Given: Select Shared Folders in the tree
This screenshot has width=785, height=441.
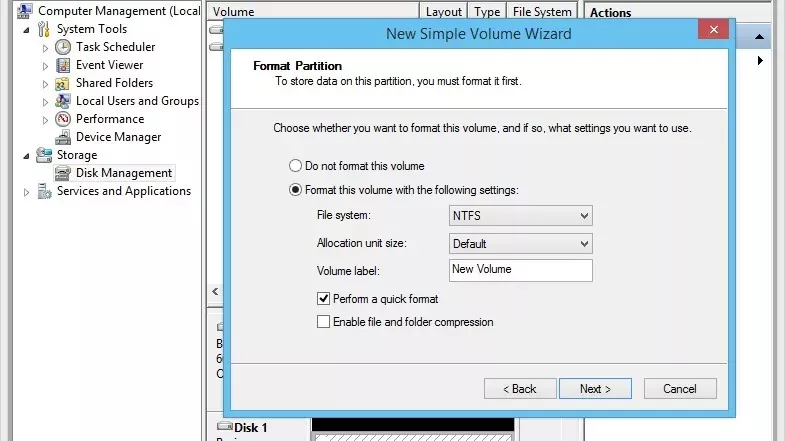Looking at the screenshot, I should click(115, 83).
